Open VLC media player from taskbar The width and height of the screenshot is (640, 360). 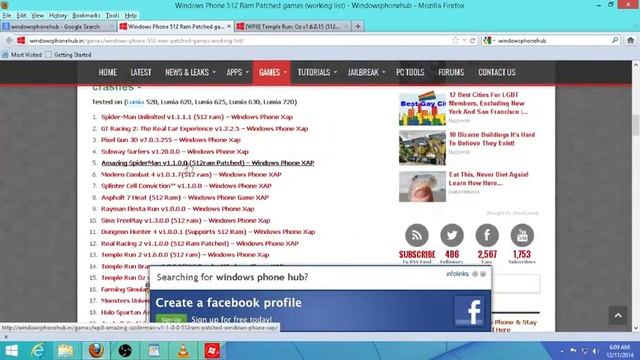[x=183, y=351]
